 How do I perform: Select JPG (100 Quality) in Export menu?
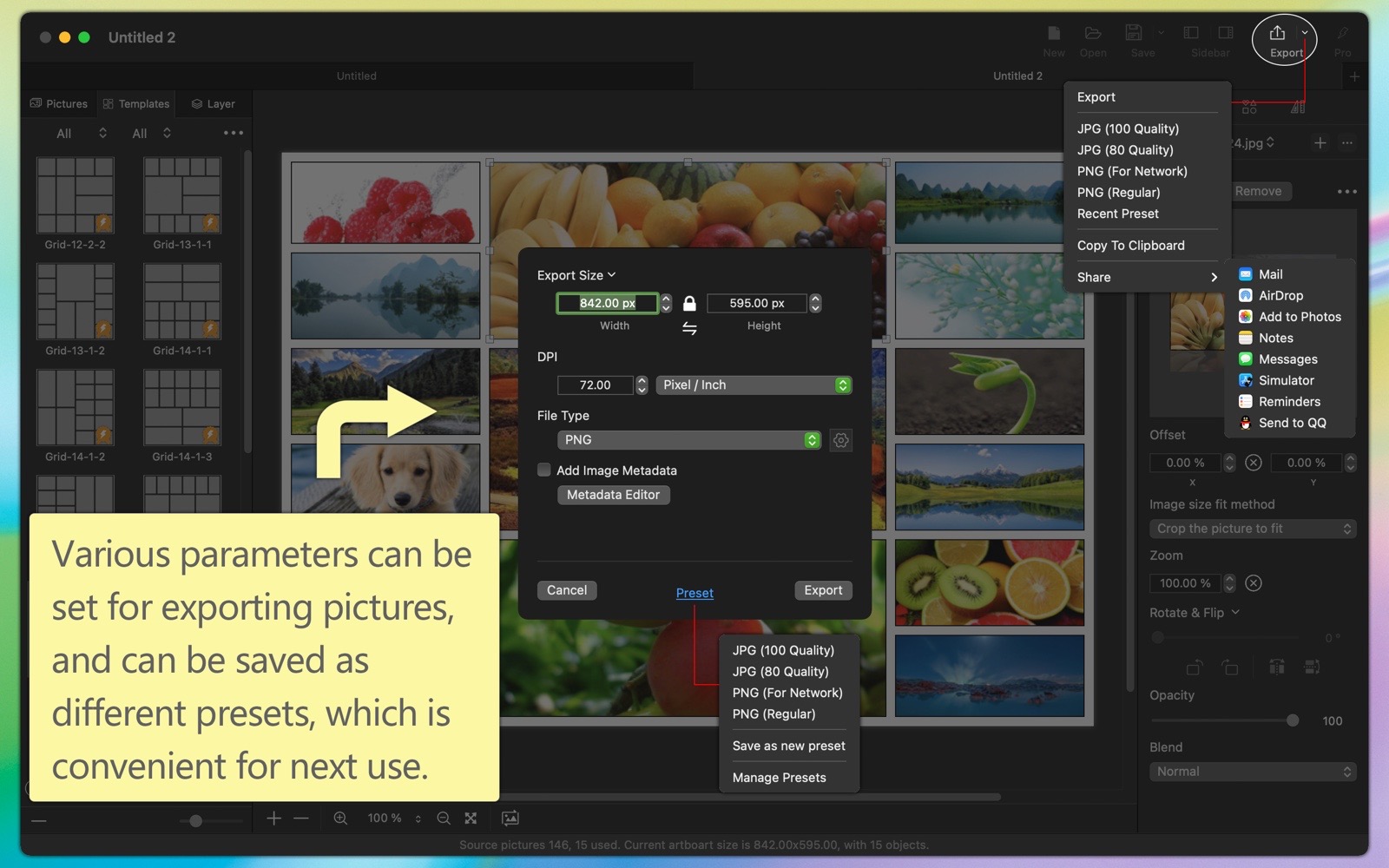pyautogui.click(x=1128, y=128)
